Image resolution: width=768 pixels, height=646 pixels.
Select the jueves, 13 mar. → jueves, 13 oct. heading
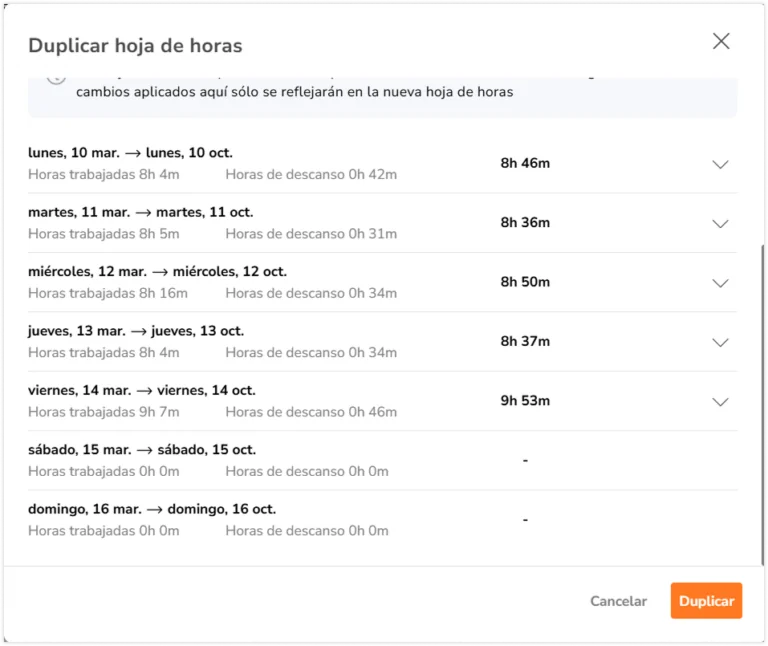136,331
